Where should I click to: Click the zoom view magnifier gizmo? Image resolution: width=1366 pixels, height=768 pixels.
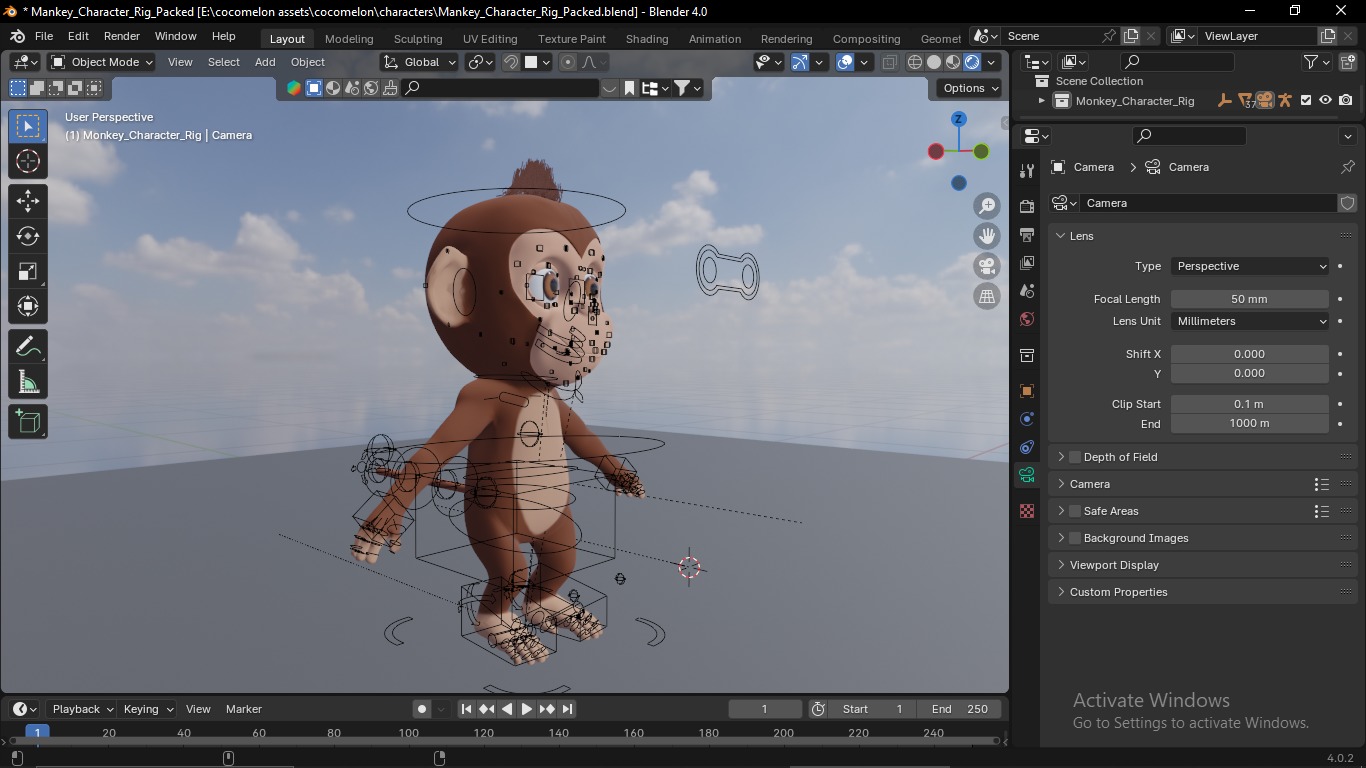click(987, 206)
